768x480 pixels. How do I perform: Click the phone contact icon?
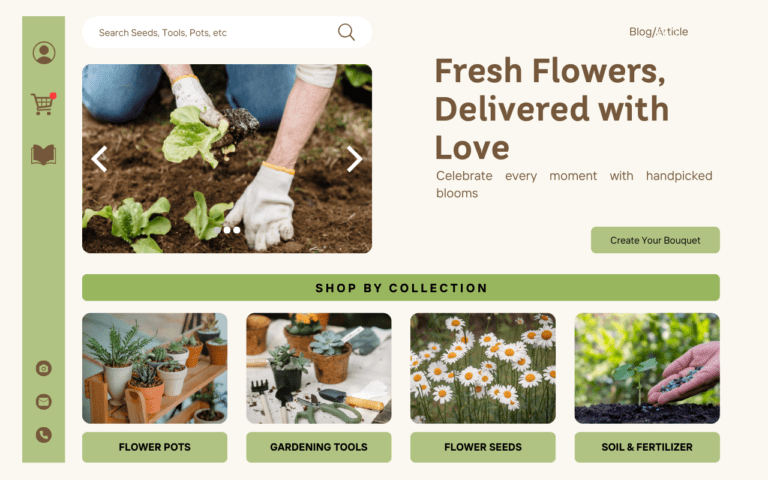point(44,435)
